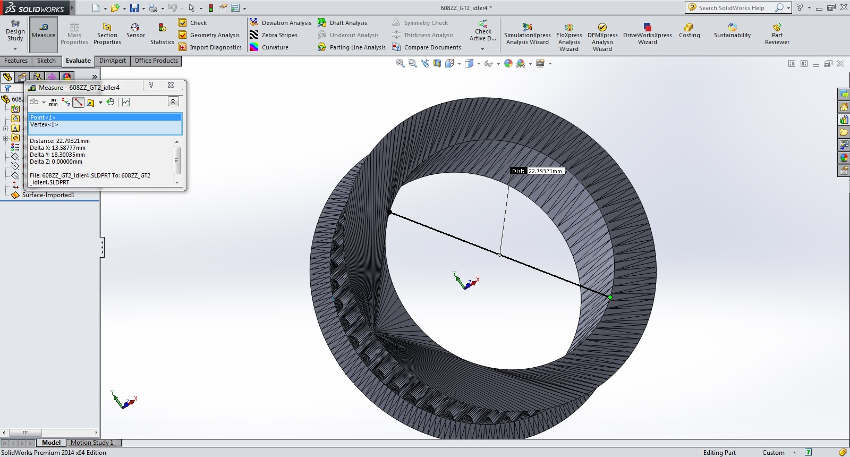Select Vertex<1> in Measure selection list
The height and width of the screenshot is (457, 850).
pyautogui.click(x=105, y=125)
